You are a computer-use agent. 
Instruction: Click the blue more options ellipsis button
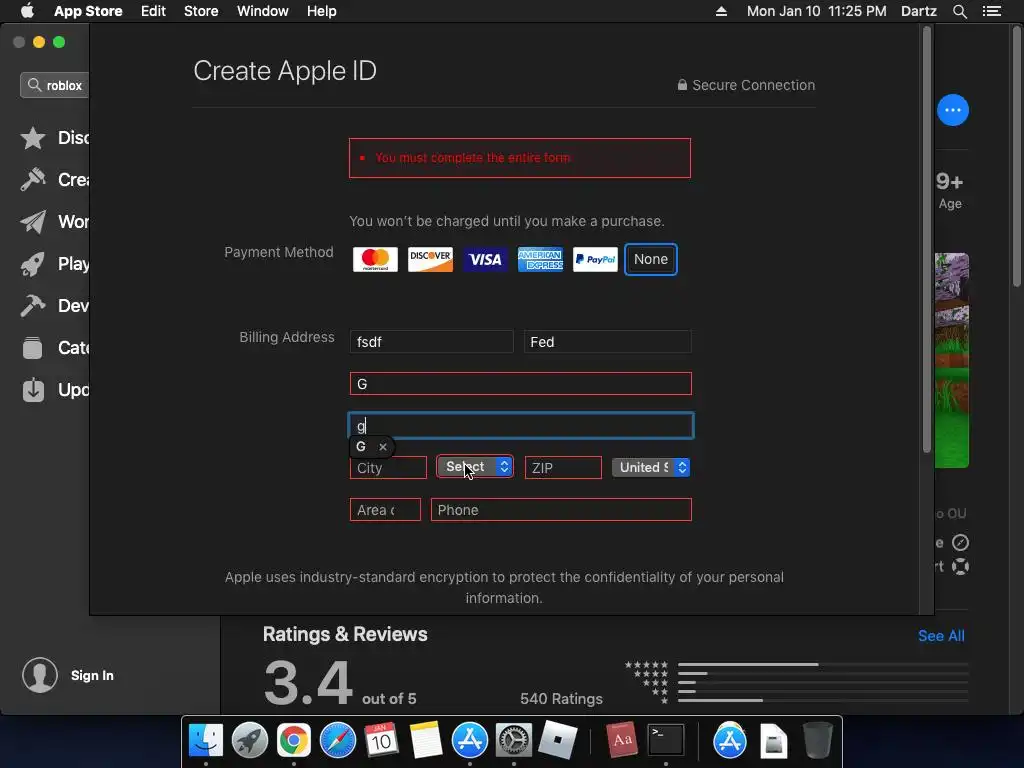(953, 110)
